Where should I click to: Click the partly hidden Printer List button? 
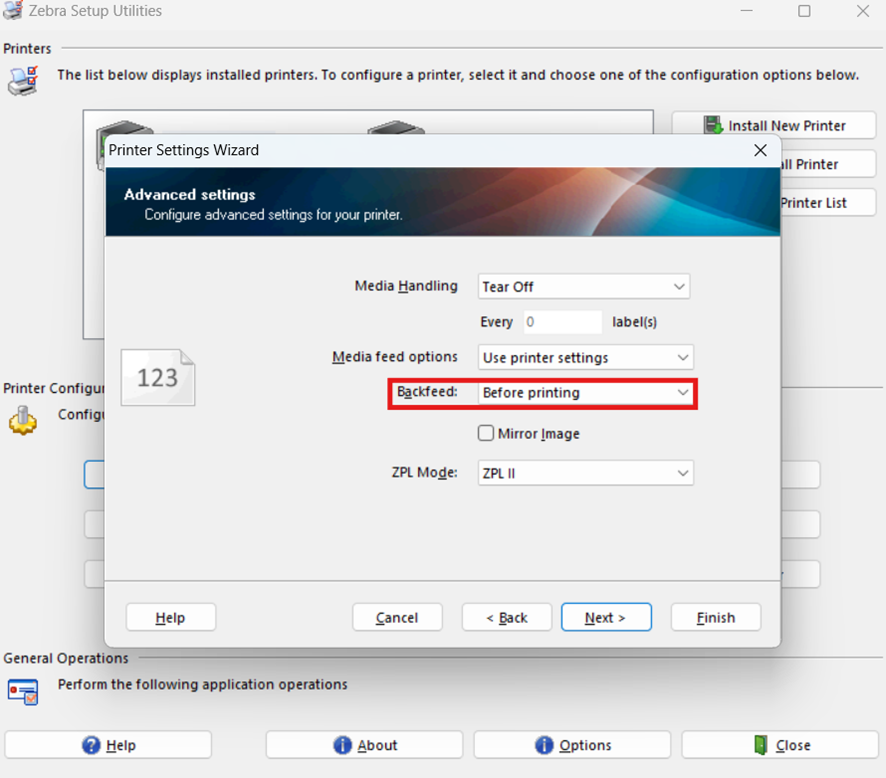tap(828, 202)
